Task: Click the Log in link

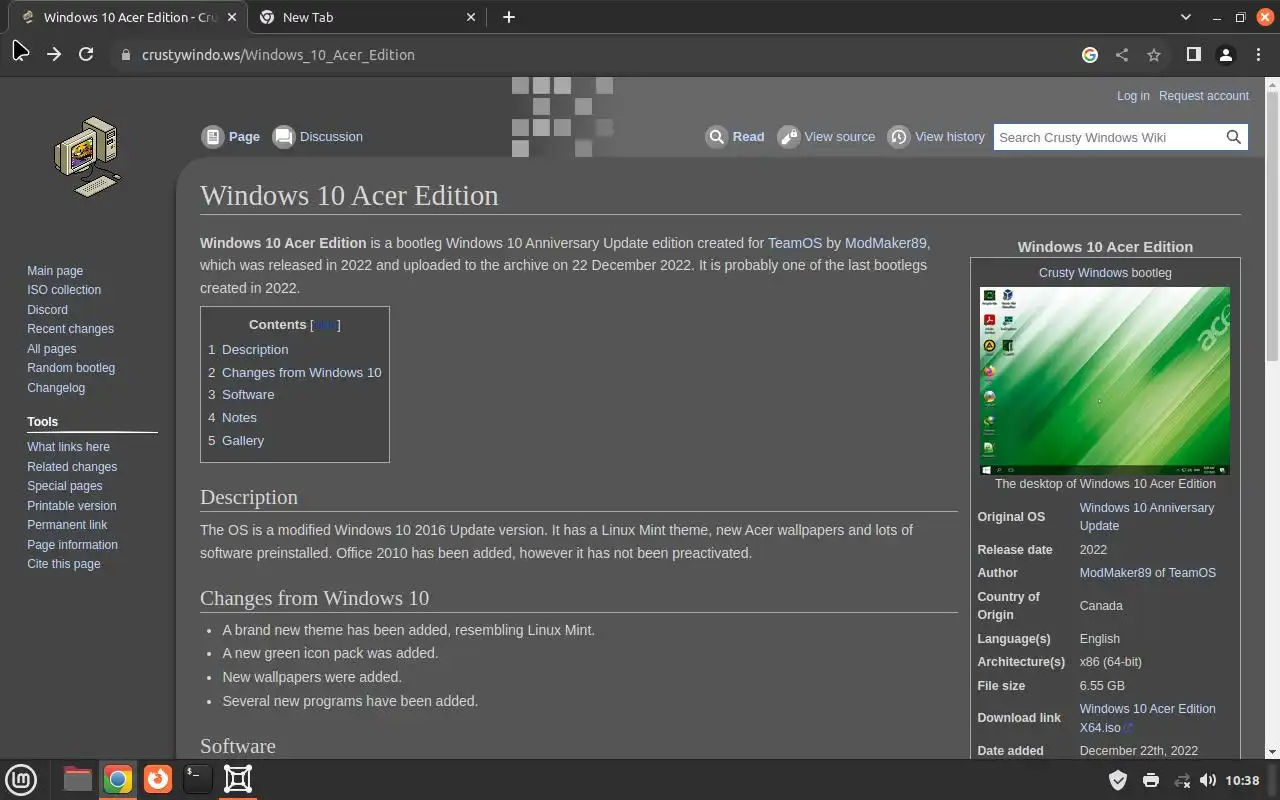Action: coord(1133,96)
